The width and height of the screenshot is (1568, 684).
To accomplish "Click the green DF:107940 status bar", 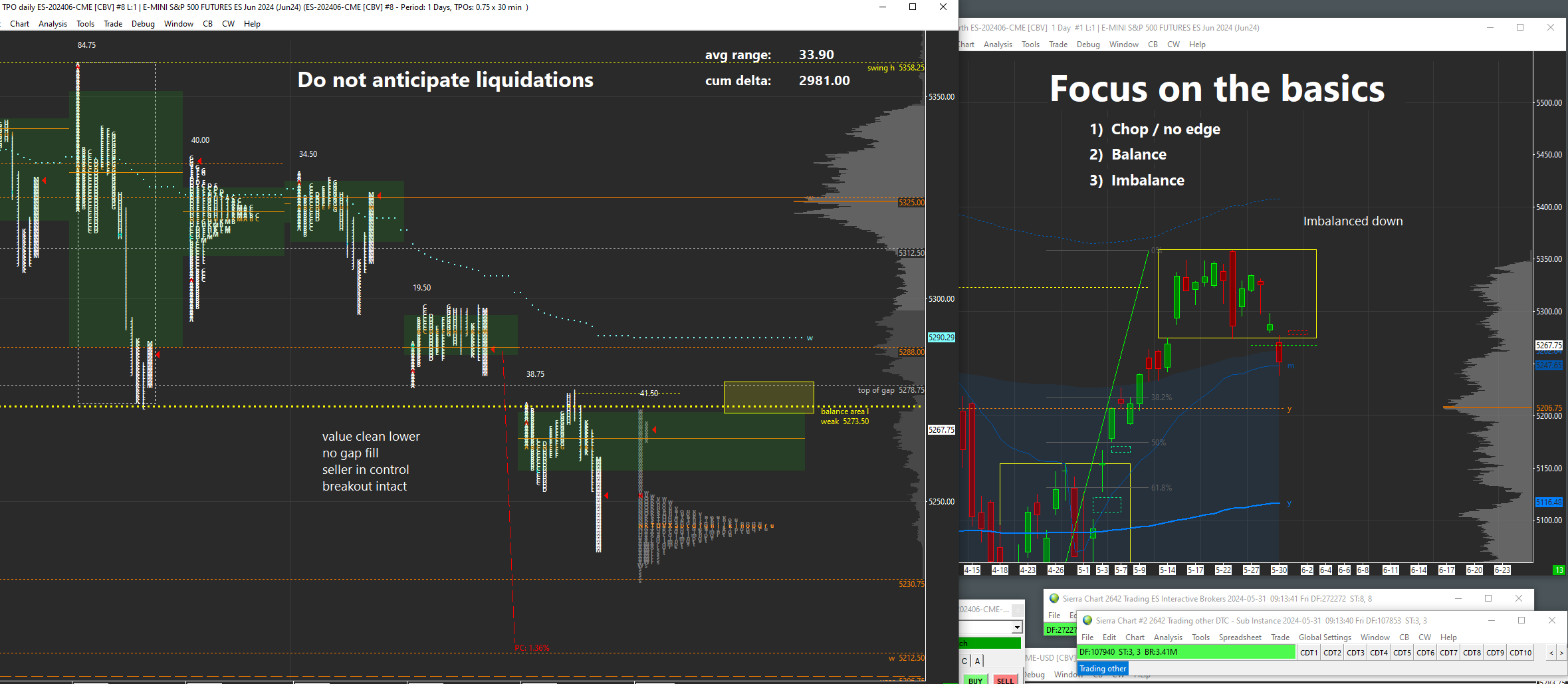I will point(1186,652).
